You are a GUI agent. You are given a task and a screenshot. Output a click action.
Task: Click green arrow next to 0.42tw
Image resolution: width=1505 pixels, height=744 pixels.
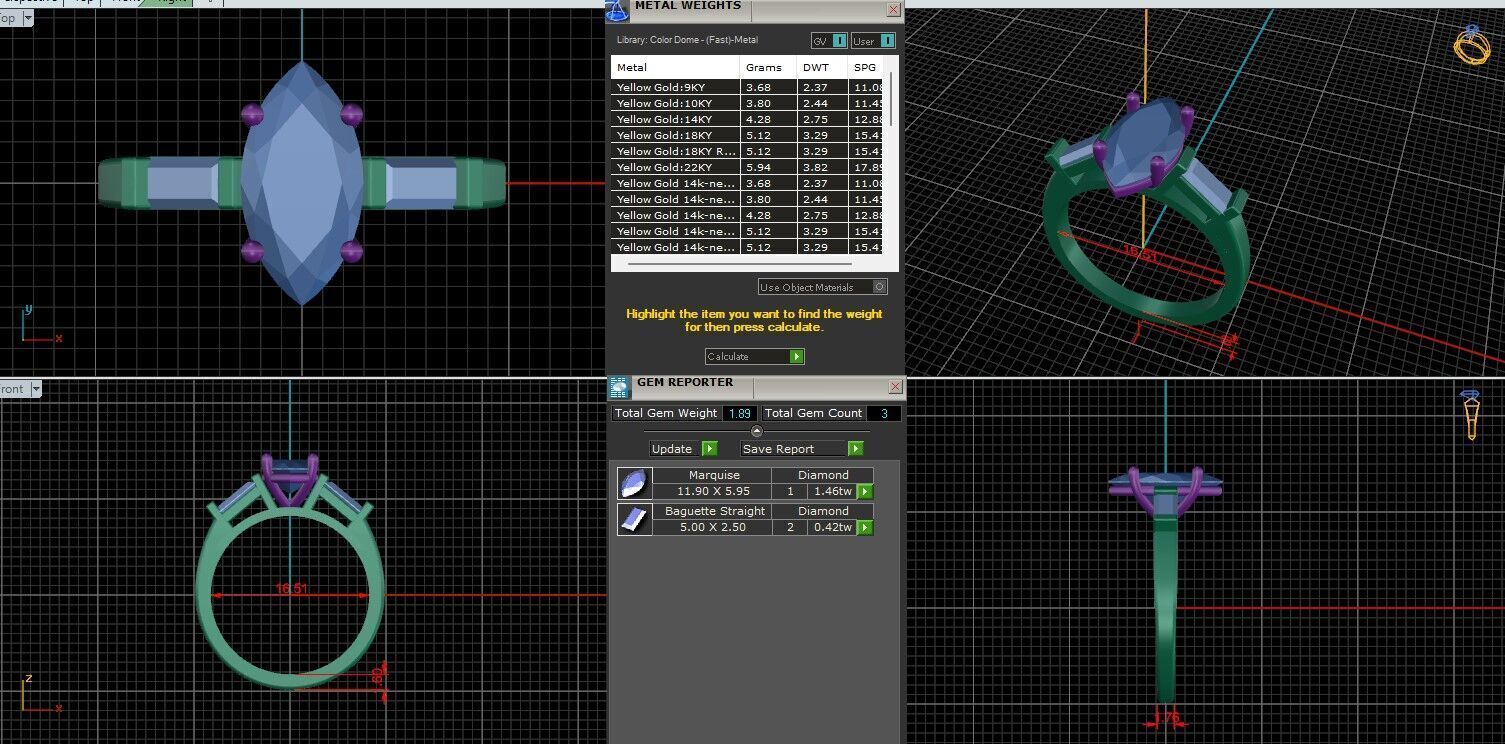click(x=865, y=527)
